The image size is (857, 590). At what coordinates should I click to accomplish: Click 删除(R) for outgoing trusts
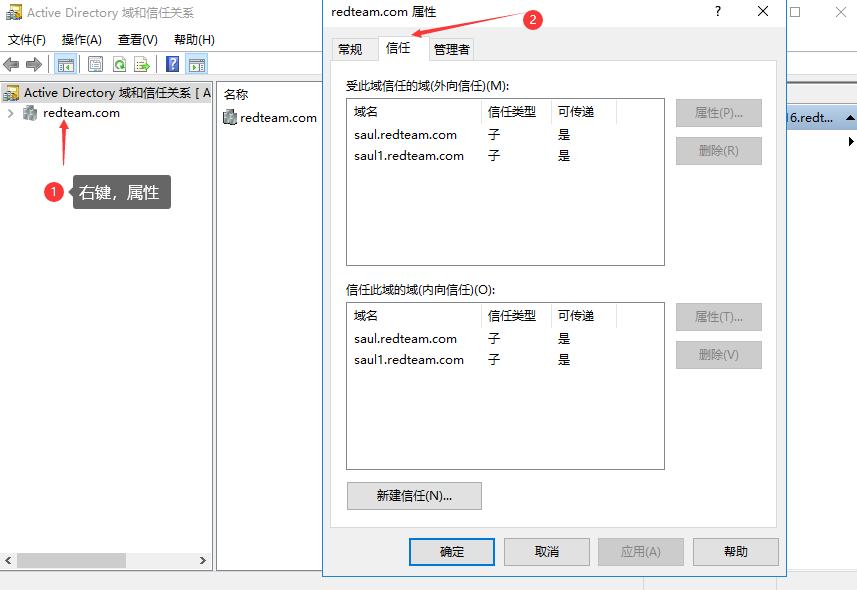(719, 151)
